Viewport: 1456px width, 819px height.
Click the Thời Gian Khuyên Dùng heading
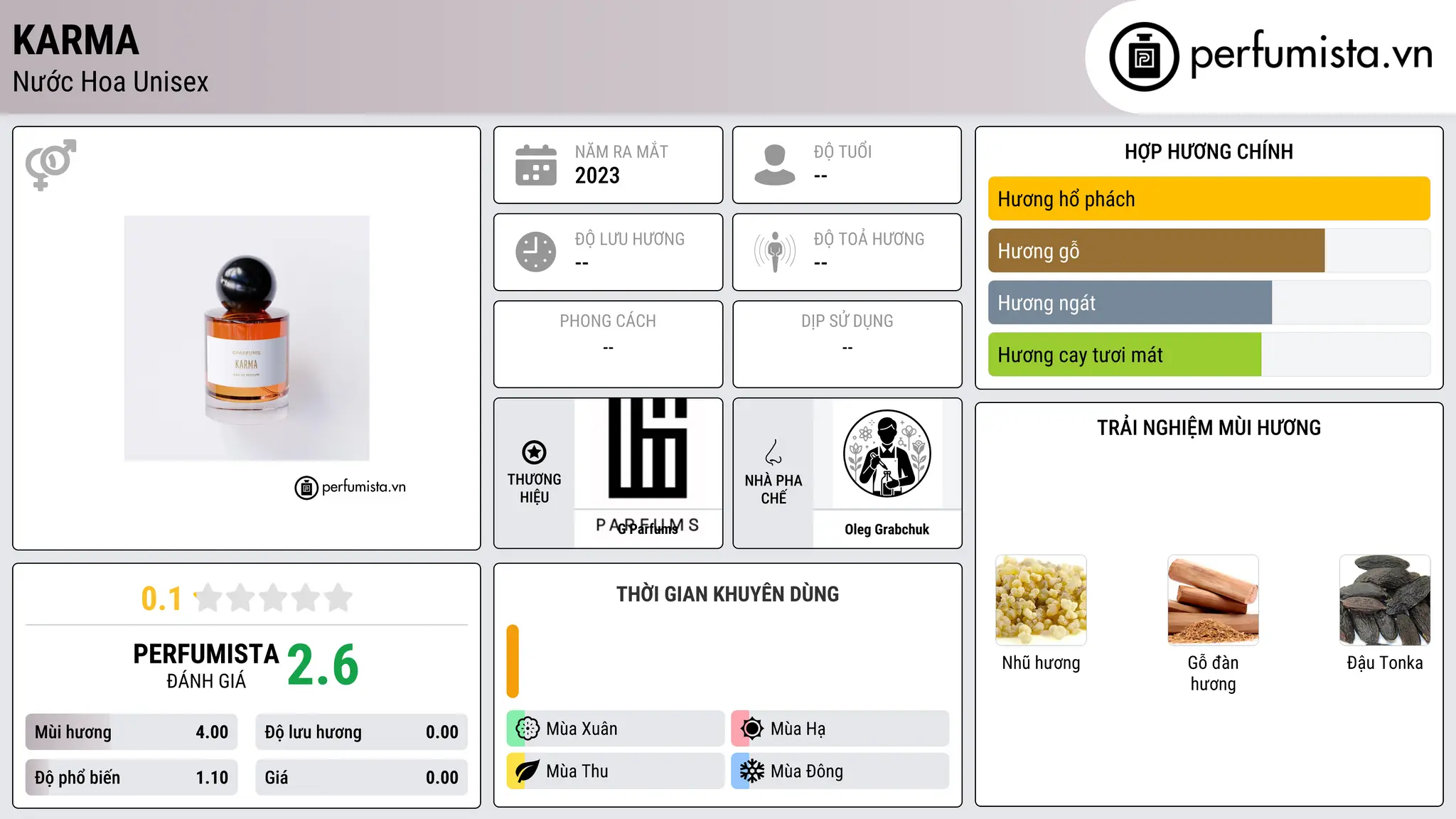click(x=728, y=594)
